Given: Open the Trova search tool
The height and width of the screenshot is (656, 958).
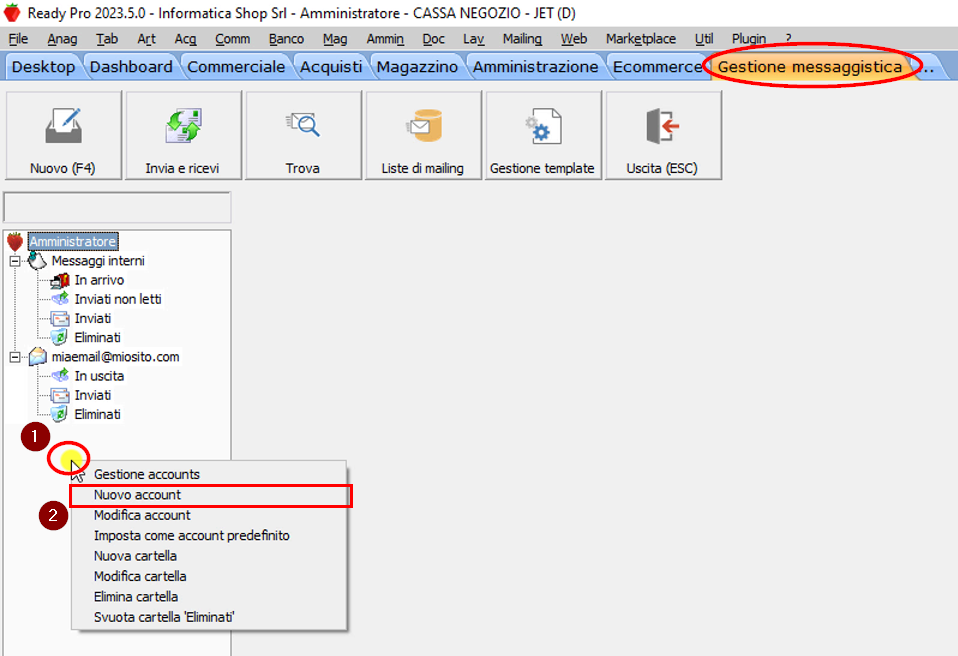Looking at the screenshot, I should coord(302,135).
